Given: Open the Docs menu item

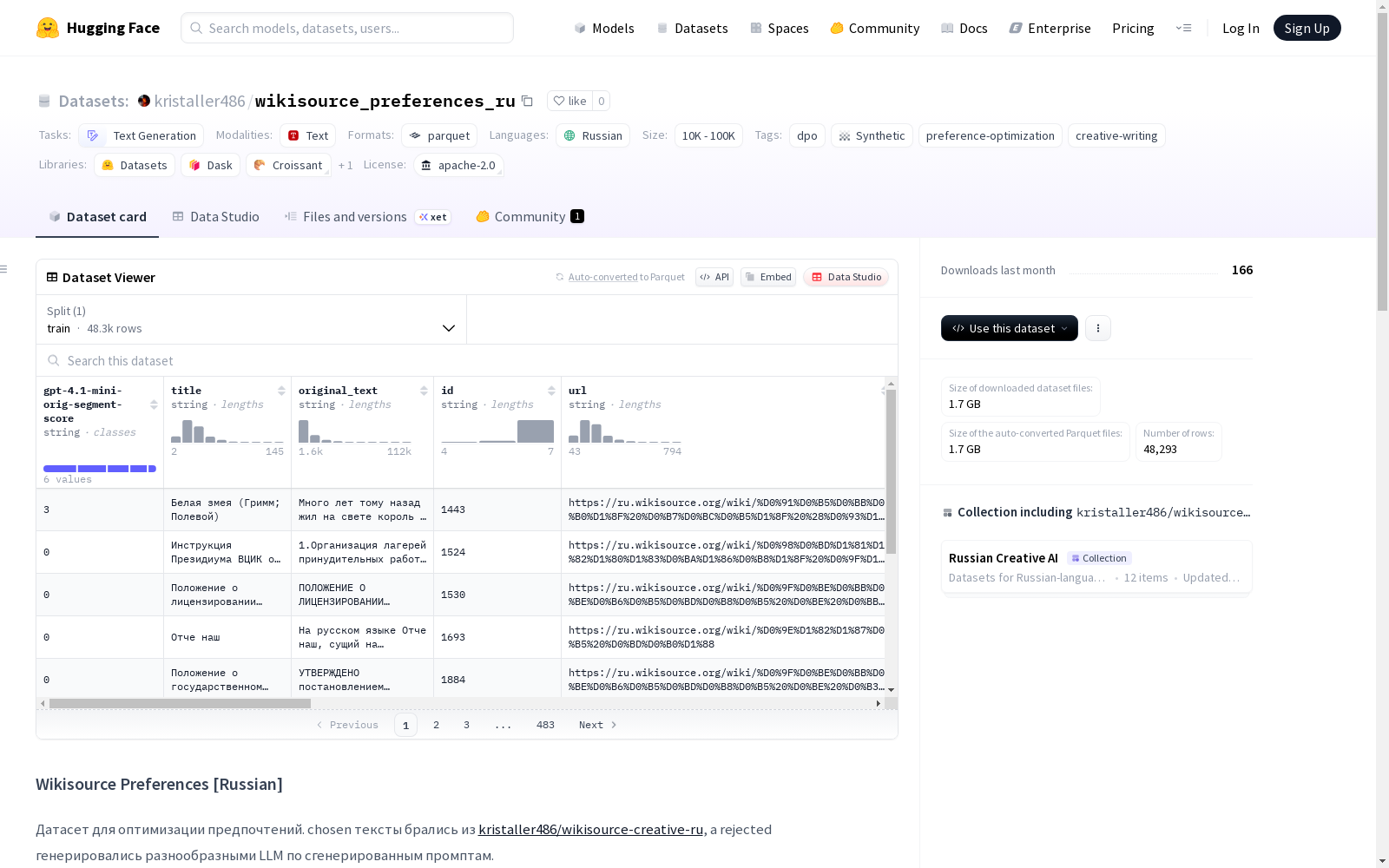Looking at the screenshot, I should pyautogui.click(x=964, y=28).
